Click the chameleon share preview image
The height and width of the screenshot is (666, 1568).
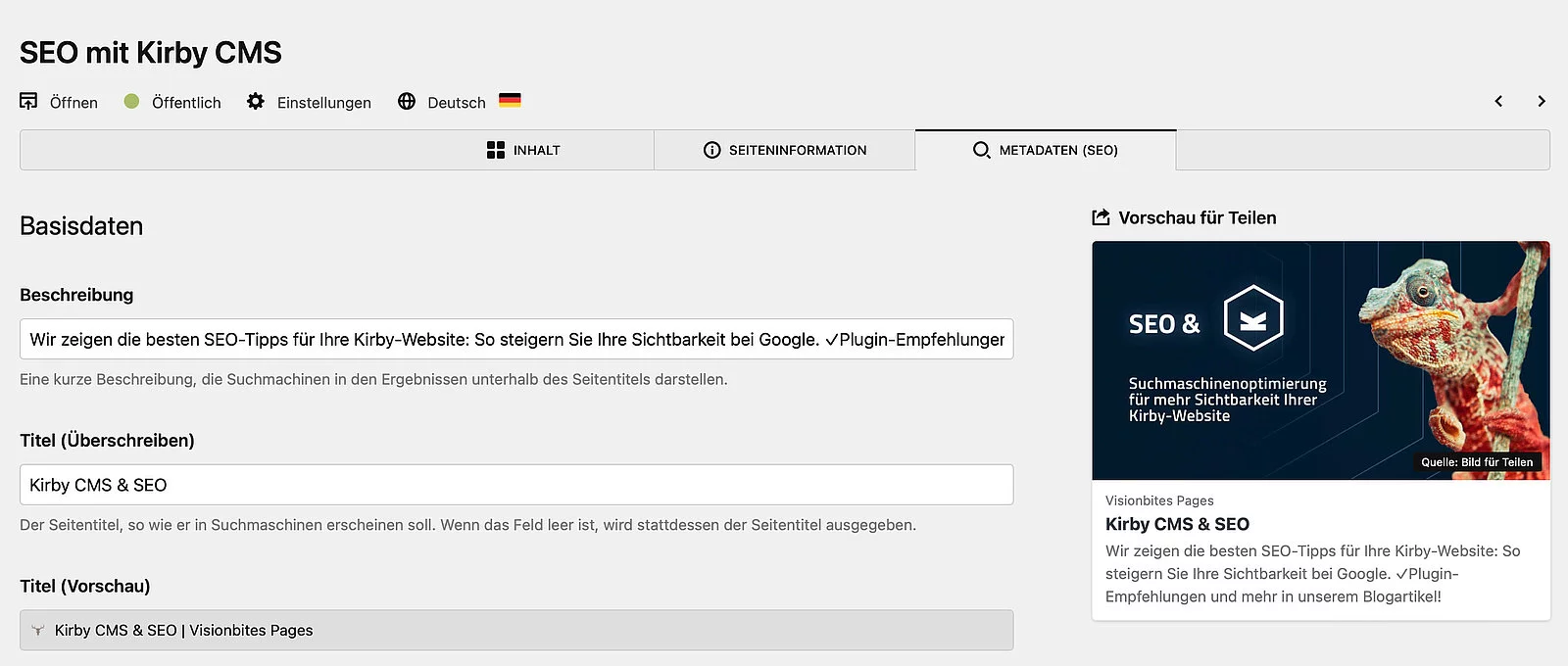(1321, 360)
